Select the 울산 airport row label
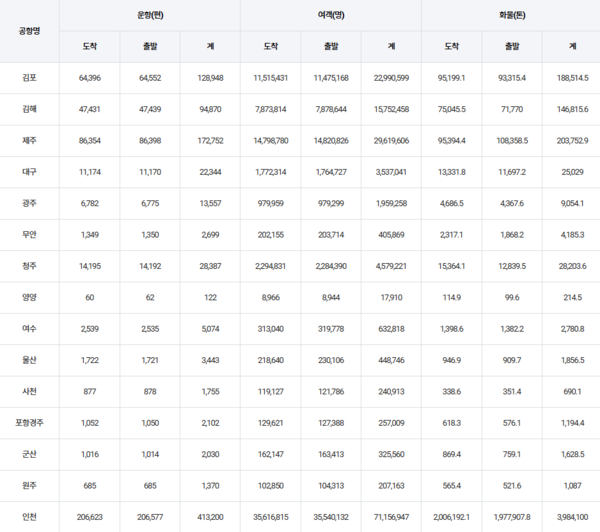The image size is (600, 532). [29, 361]
